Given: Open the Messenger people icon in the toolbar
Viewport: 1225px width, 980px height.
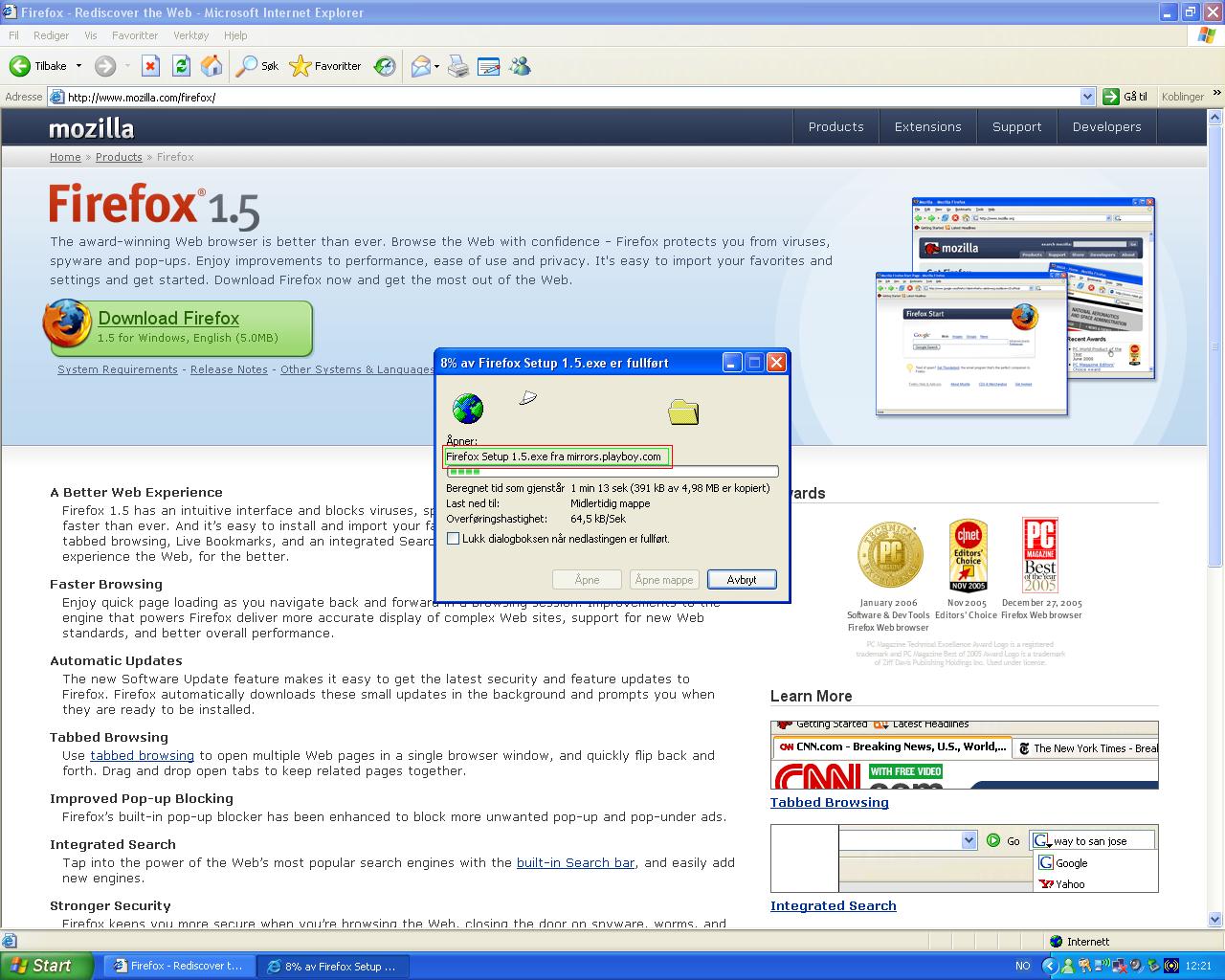Looking at the screenshot, I should 520,66.
